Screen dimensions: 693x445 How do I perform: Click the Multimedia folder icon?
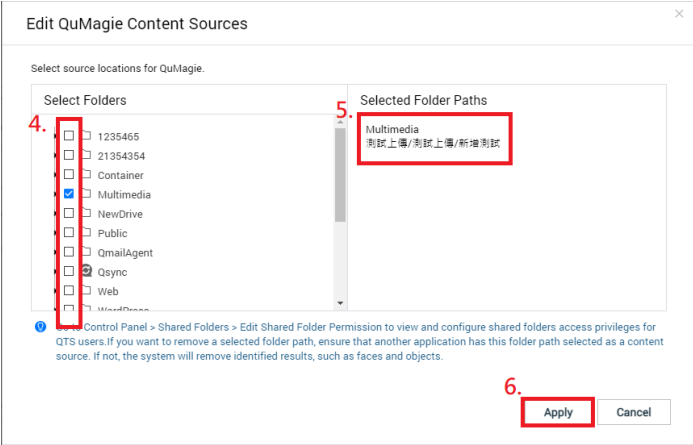[87, 194]
